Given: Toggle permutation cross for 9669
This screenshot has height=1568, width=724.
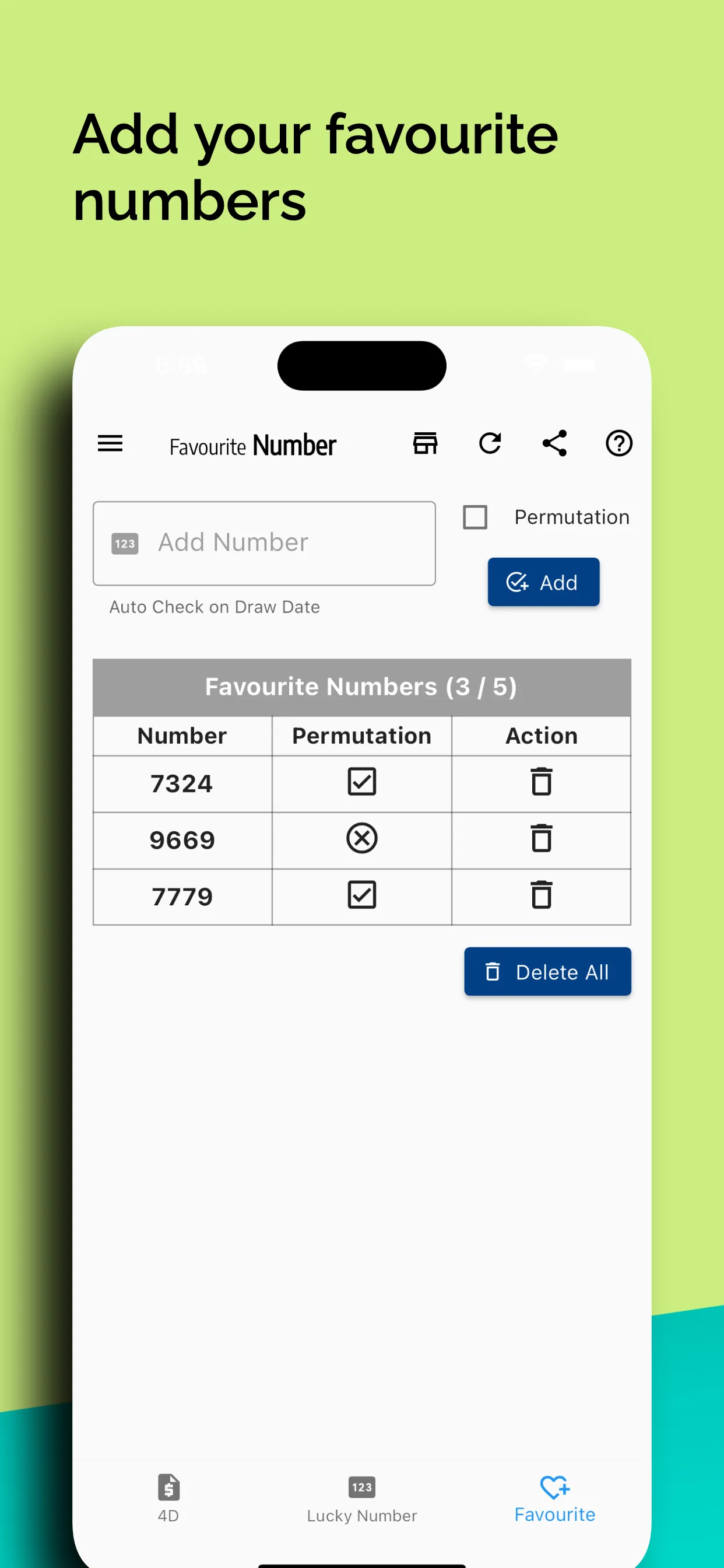Looking at the screenshot, I should [362, 839].
